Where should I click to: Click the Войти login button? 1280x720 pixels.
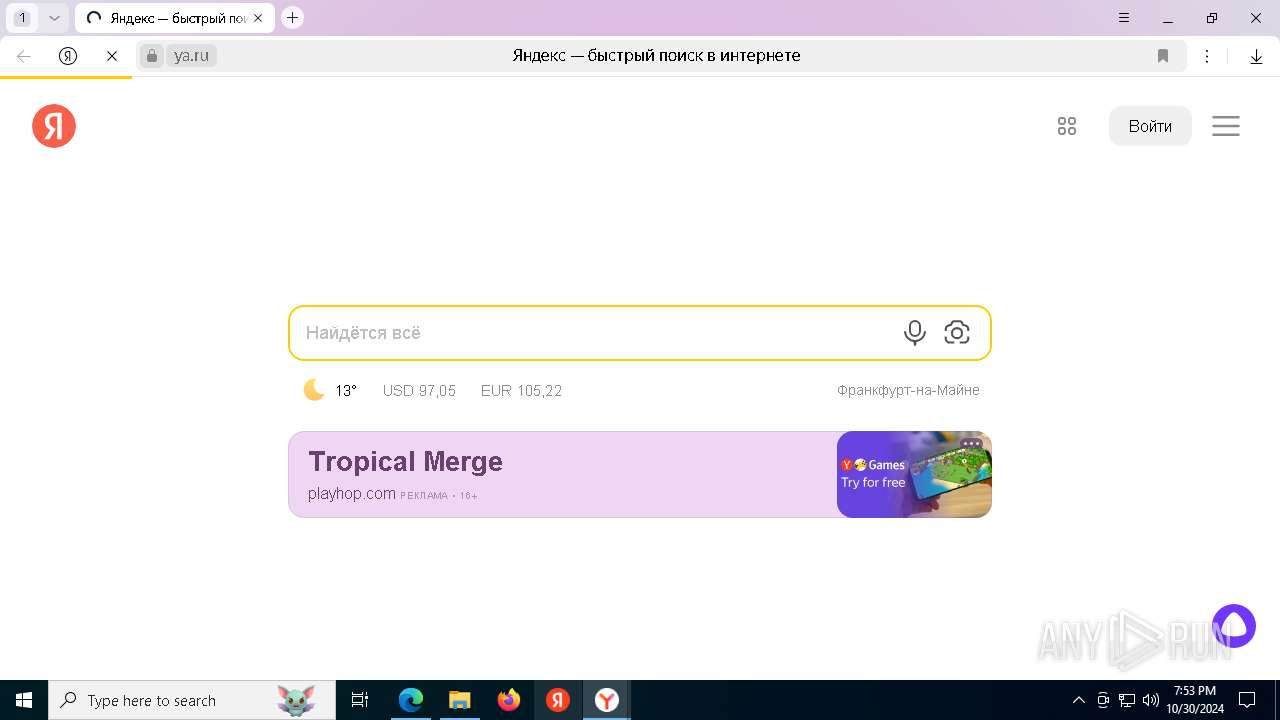point(1150,126)
